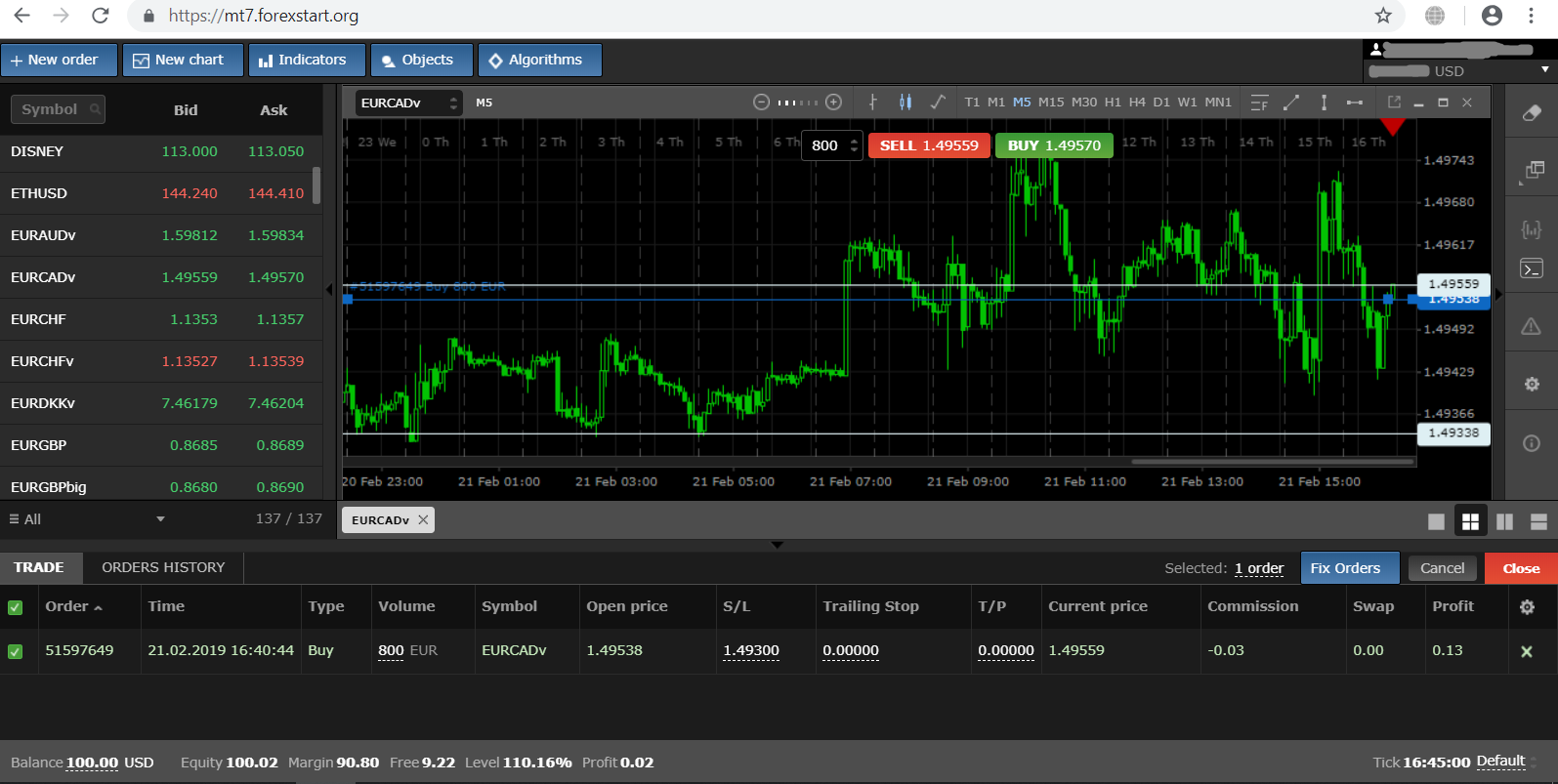Switch to the Orders History tab
The image size is (1558, 784).
(x=163, y=567)
